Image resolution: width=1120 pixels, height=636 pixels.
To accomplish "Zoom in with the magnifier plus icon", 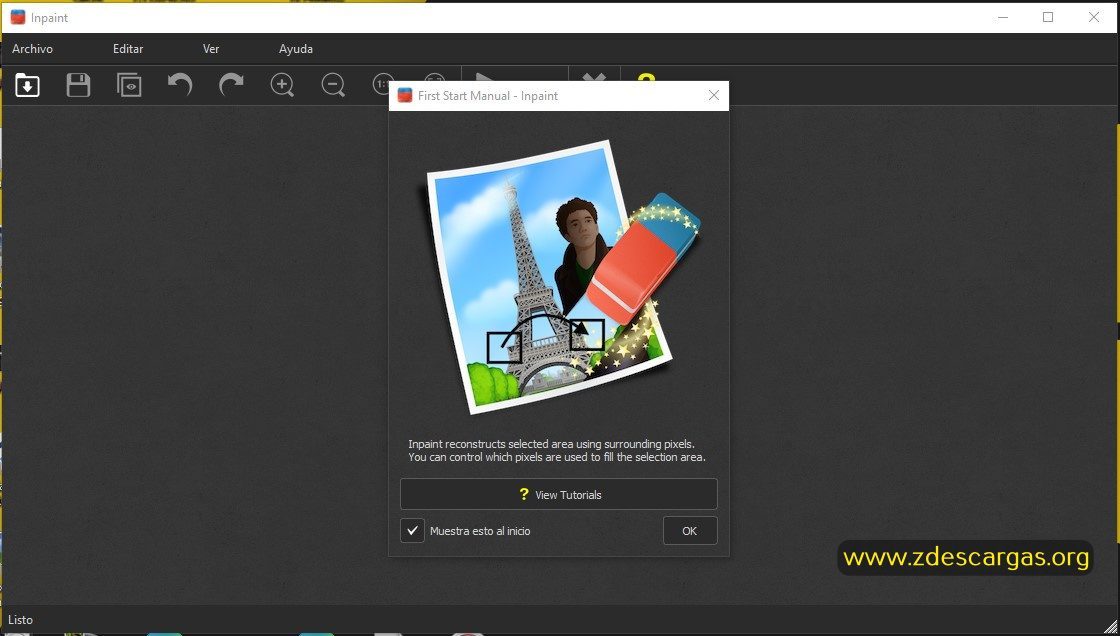I will coord(282,85).
